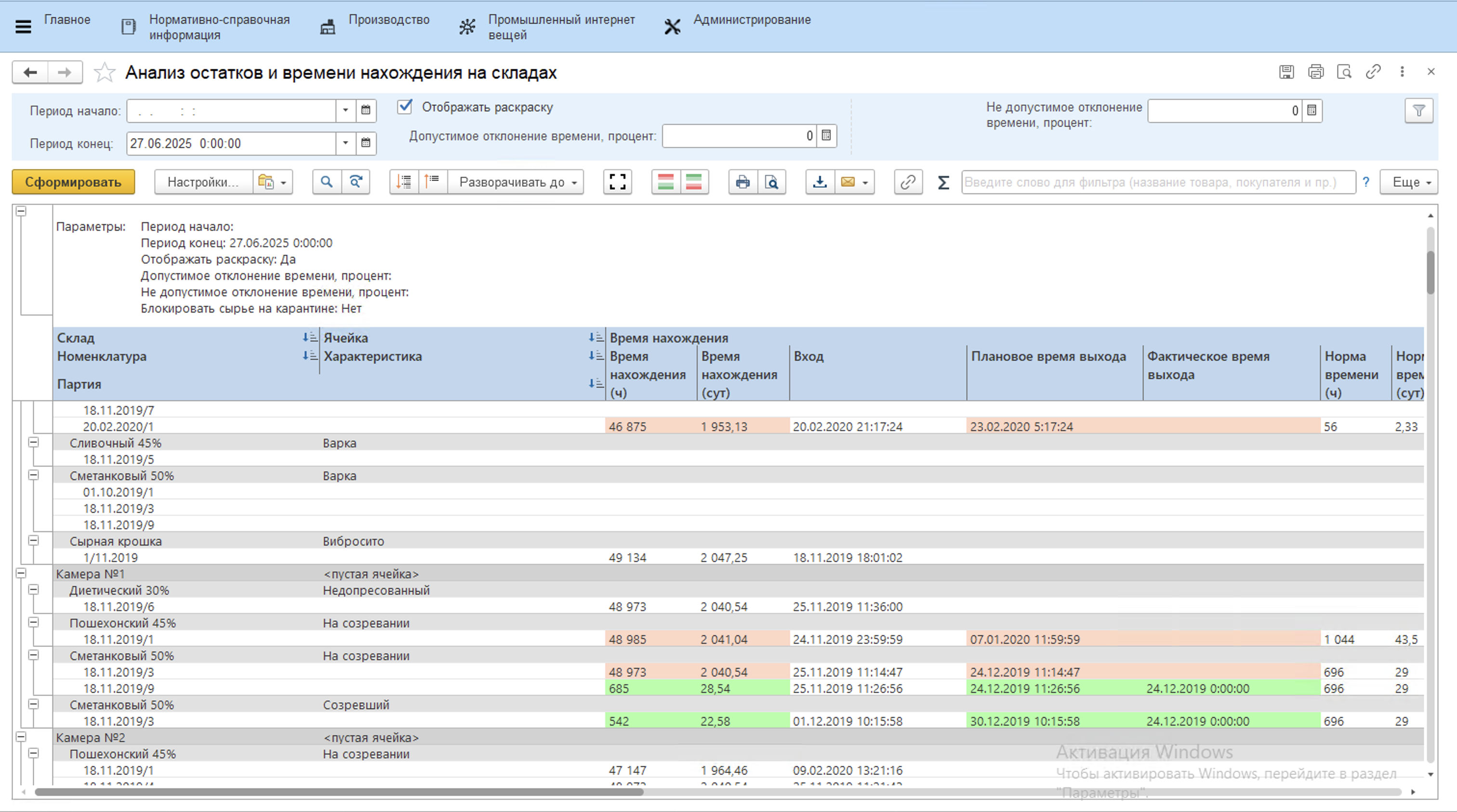Open the 'Администрирование' menu section
Screen dimensions: 1457x812
[751, 20]
